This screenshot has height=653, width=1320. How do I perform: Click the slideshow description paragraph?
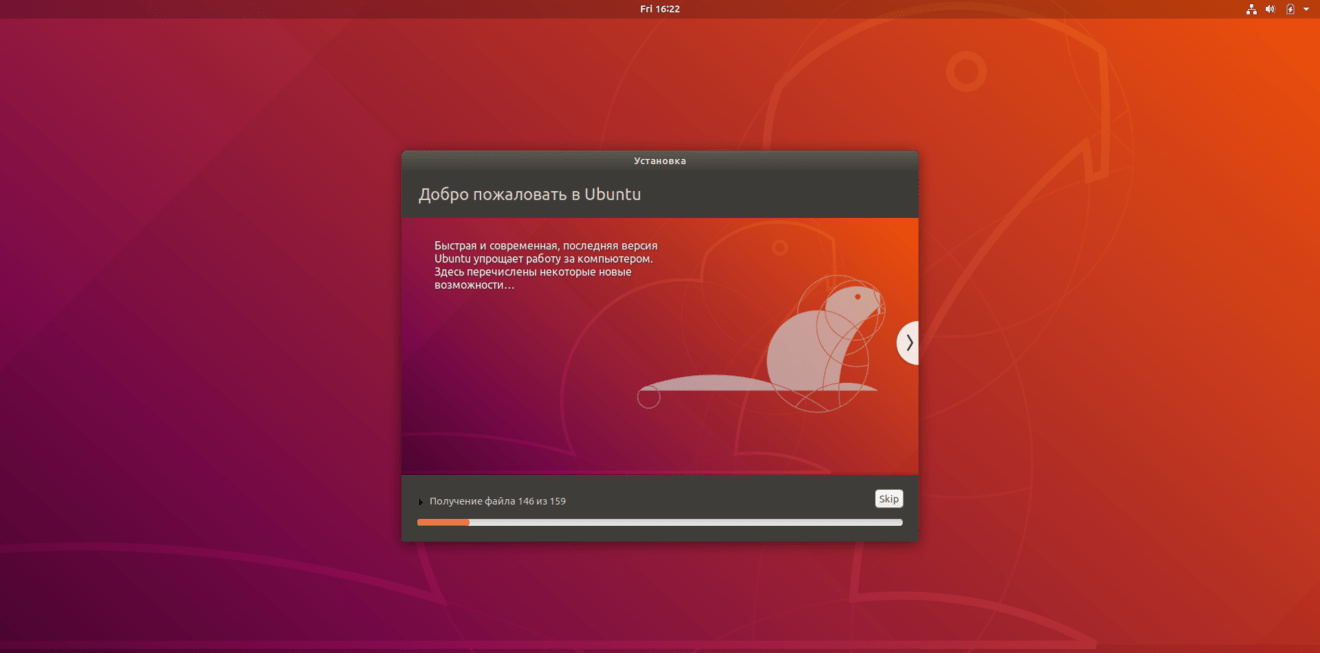coord(545,263)
